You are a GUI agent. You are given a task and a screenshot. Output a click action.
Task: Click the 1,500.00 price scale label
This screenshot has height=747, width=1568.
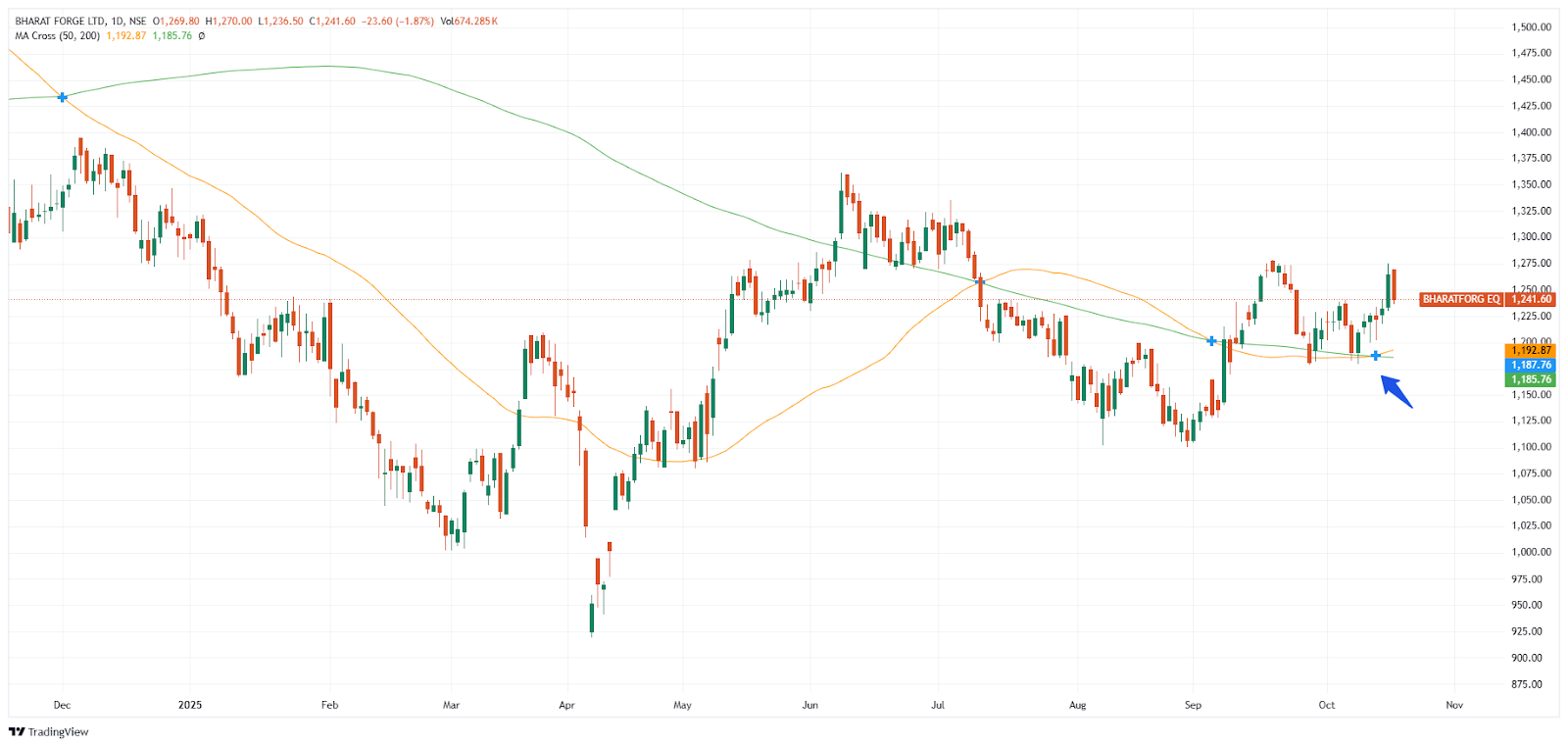(1531, 27)
